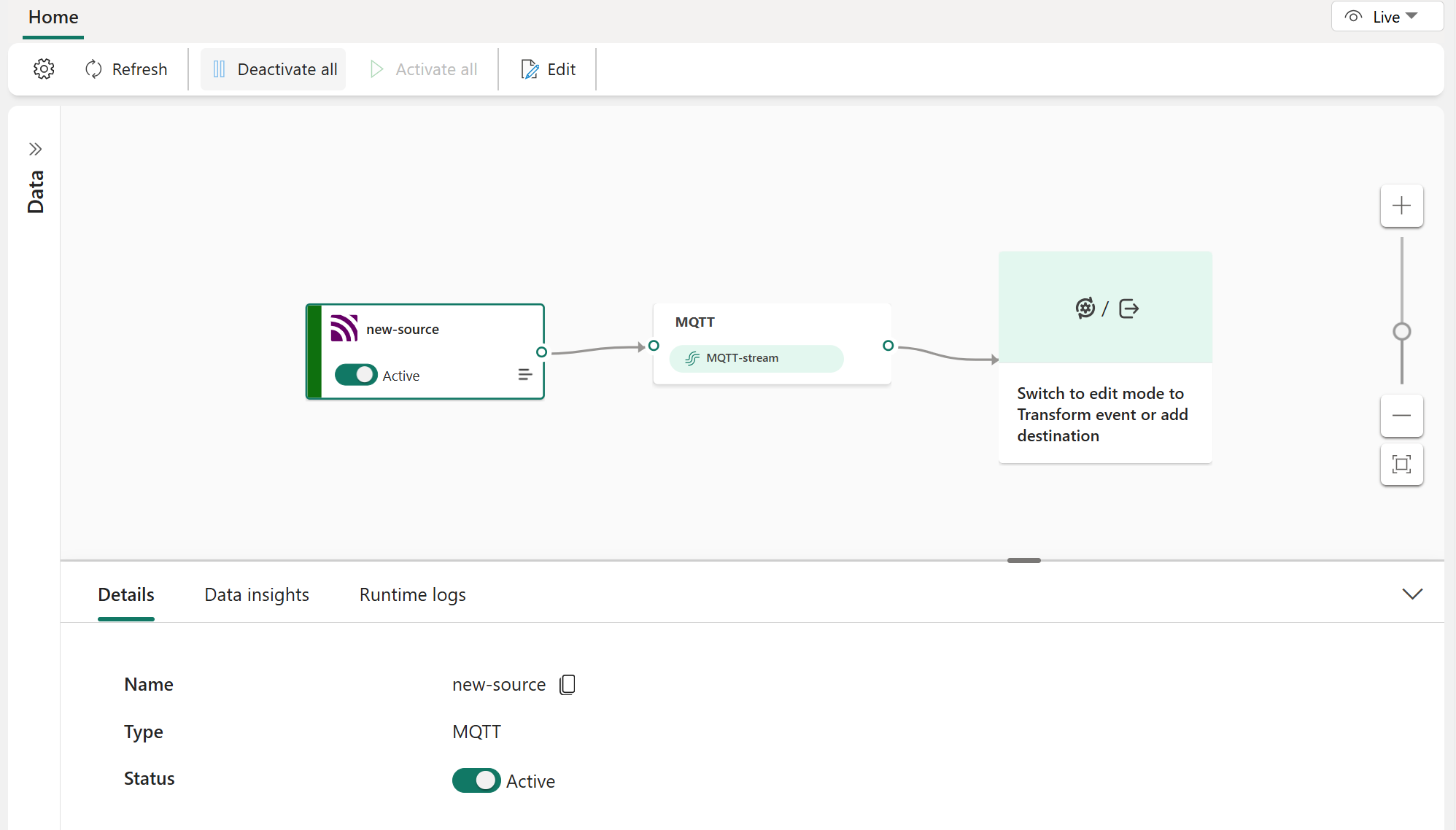The width and height of the screenshot is (1456, 830).
Task: Click the add destination icon
Action: [1128, 309]
